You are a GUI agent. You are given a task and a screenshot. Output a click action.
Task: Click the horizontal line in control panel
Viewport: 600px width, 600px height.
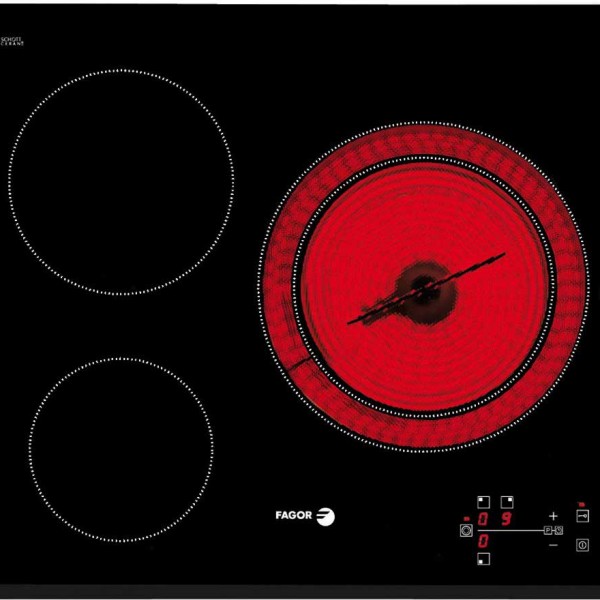click(510, 530)
